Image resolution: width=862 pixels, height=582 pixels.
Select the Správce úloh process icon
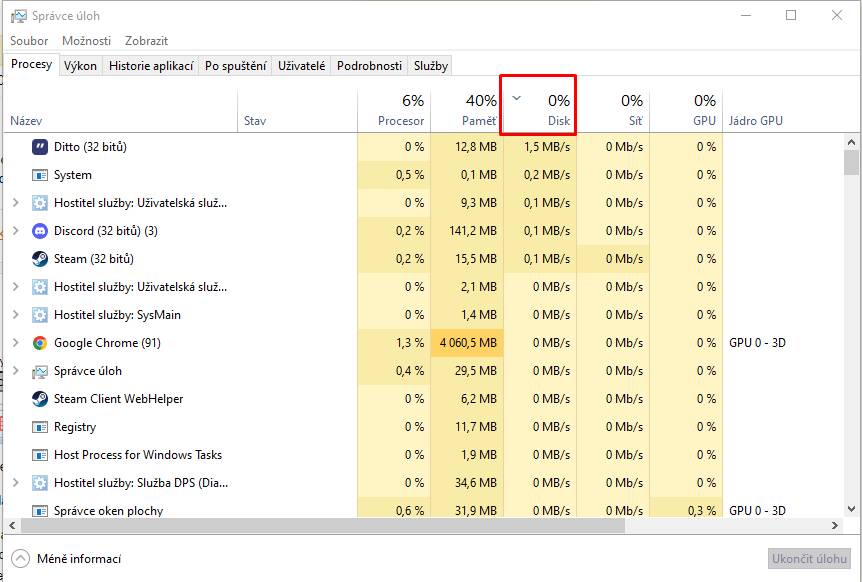pyautogui.click(x=40, y=371)
